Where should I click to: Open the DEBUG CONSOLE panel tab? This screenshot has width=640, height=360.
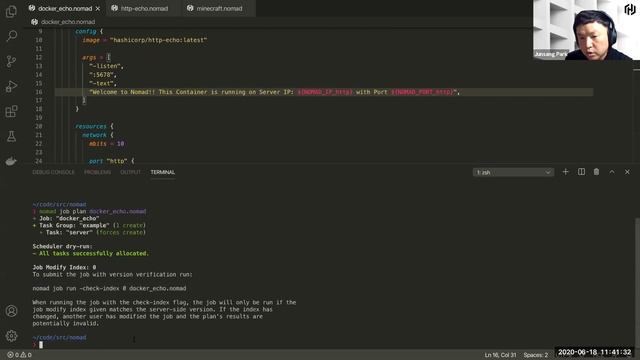(x=53, y=172)
